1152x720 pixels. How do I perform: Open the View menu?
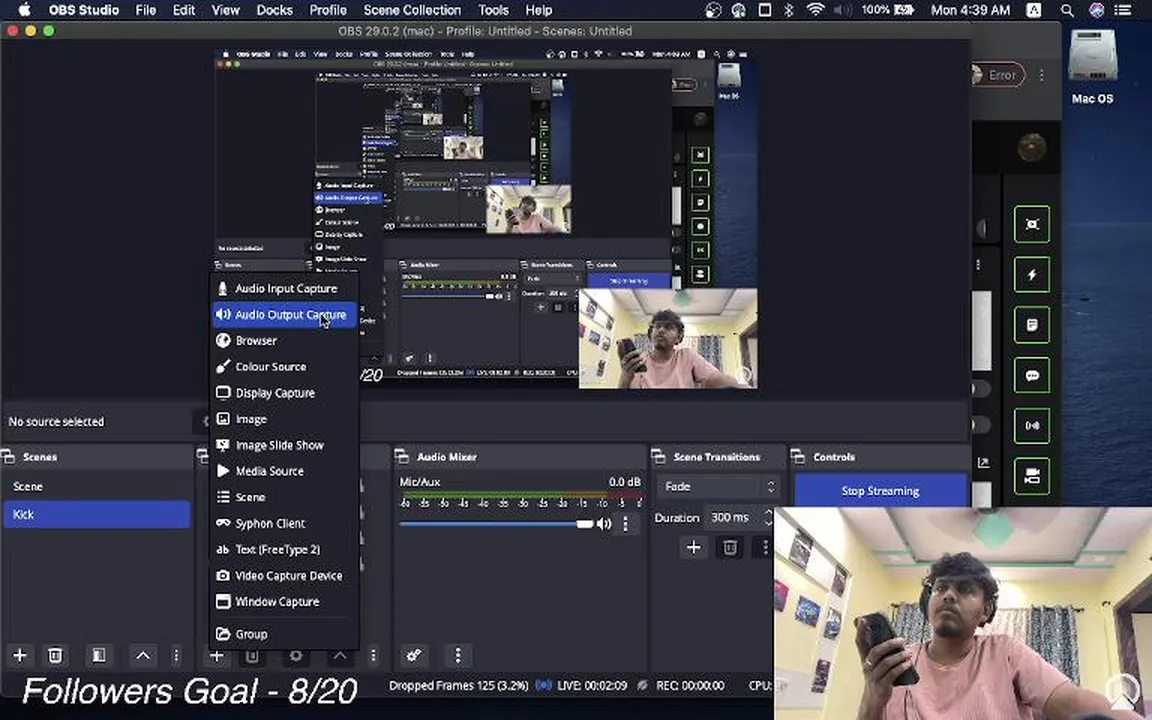point(226,10)
